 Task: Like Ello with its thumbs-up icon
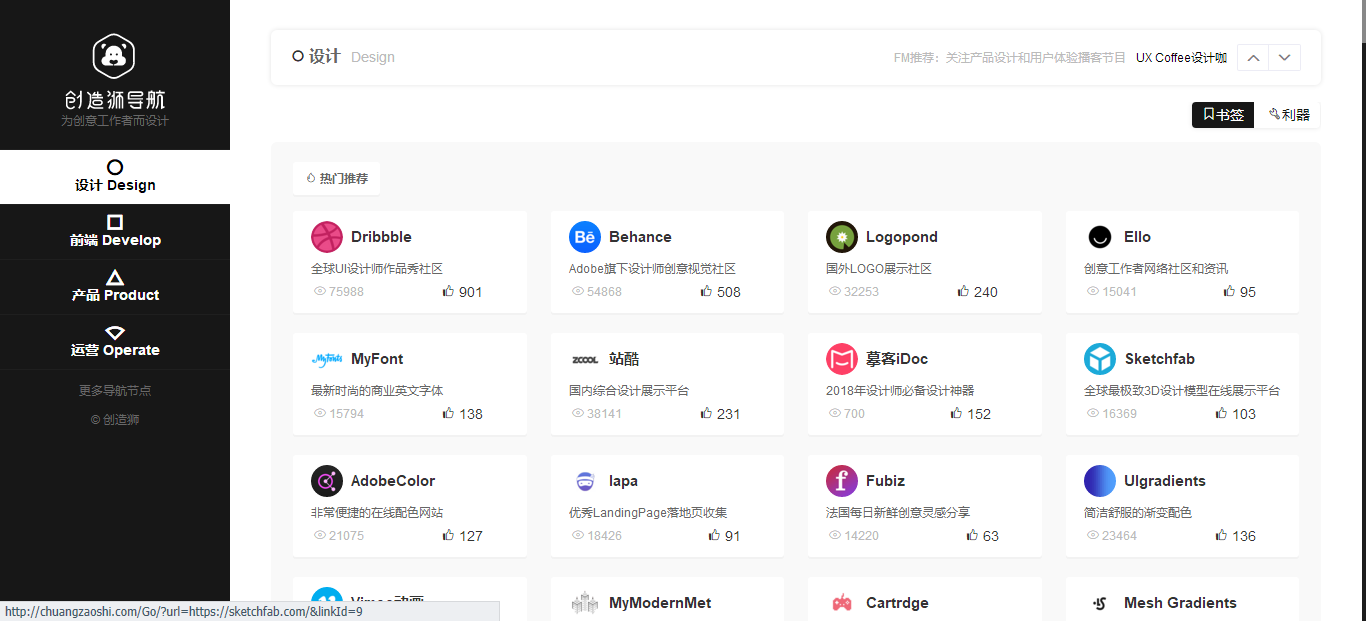pyautogui.click(x=1229, y=291)
